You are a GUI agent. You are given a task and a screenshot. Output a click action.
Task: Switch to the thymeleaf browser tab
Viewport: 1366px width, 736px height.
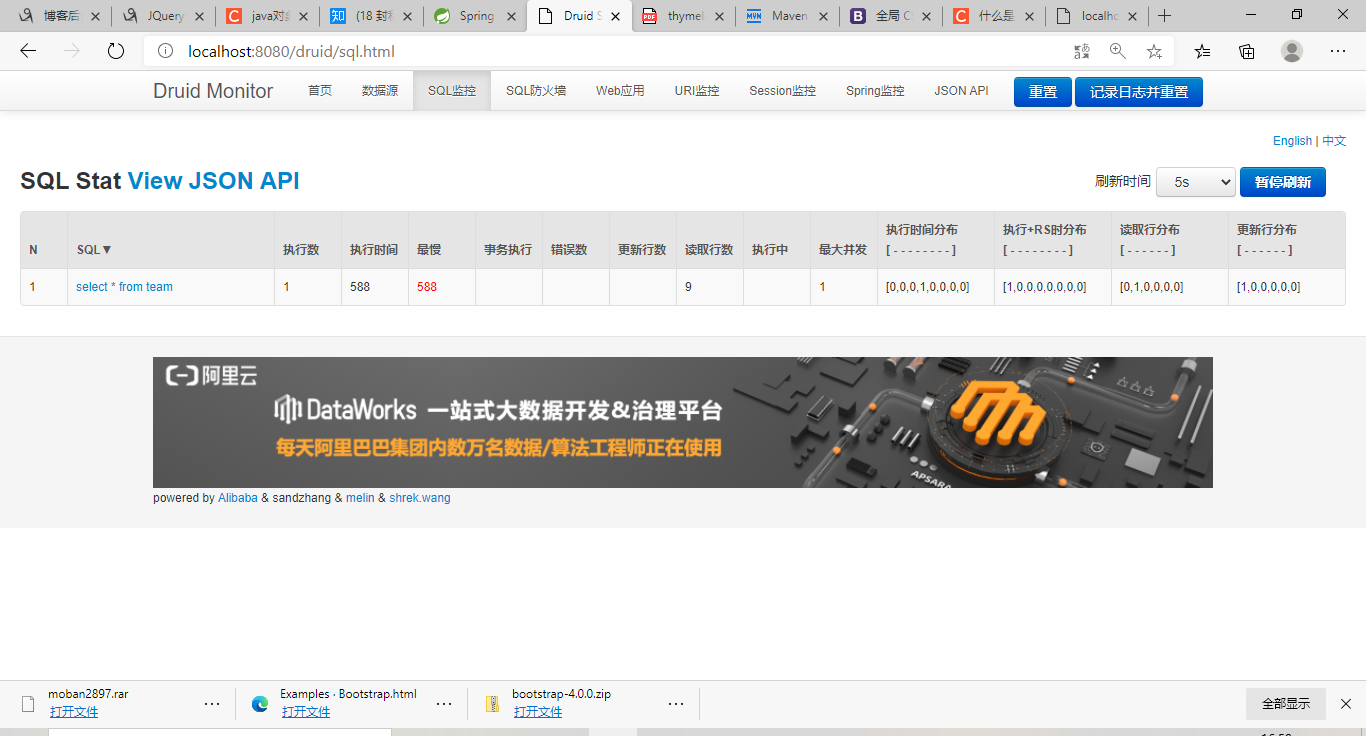click(x=683, y=16)
